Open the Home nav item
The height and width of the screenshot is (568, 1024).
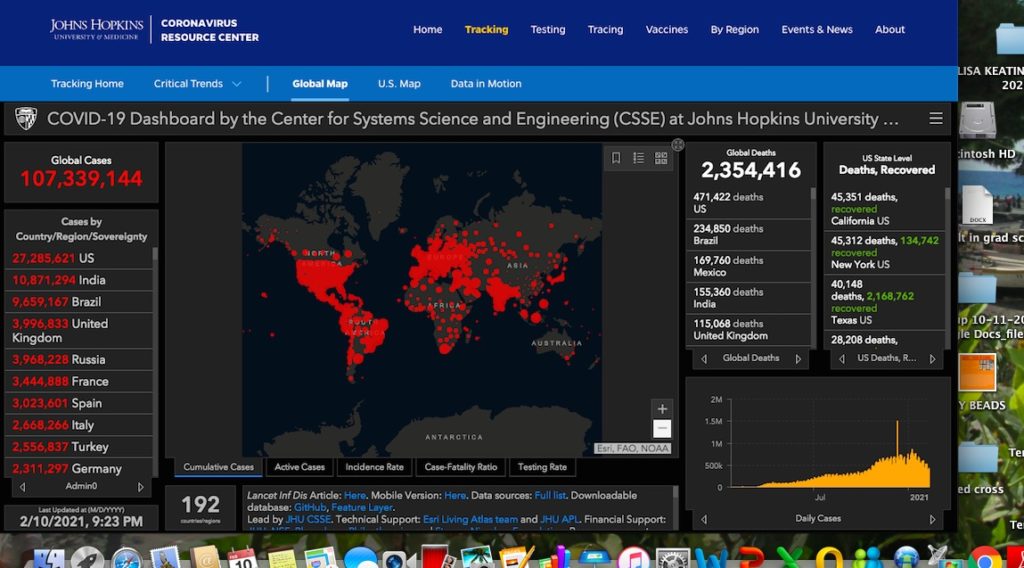[x=428, y=29]
